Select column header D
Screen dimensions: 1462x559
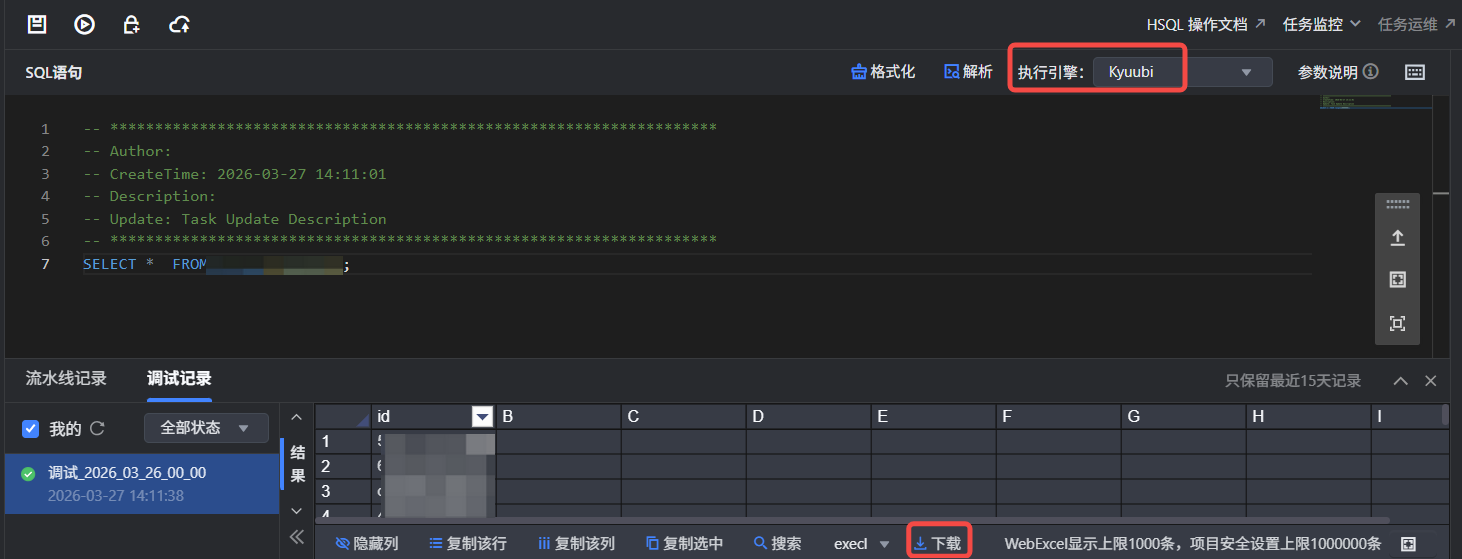pos(808,416)
